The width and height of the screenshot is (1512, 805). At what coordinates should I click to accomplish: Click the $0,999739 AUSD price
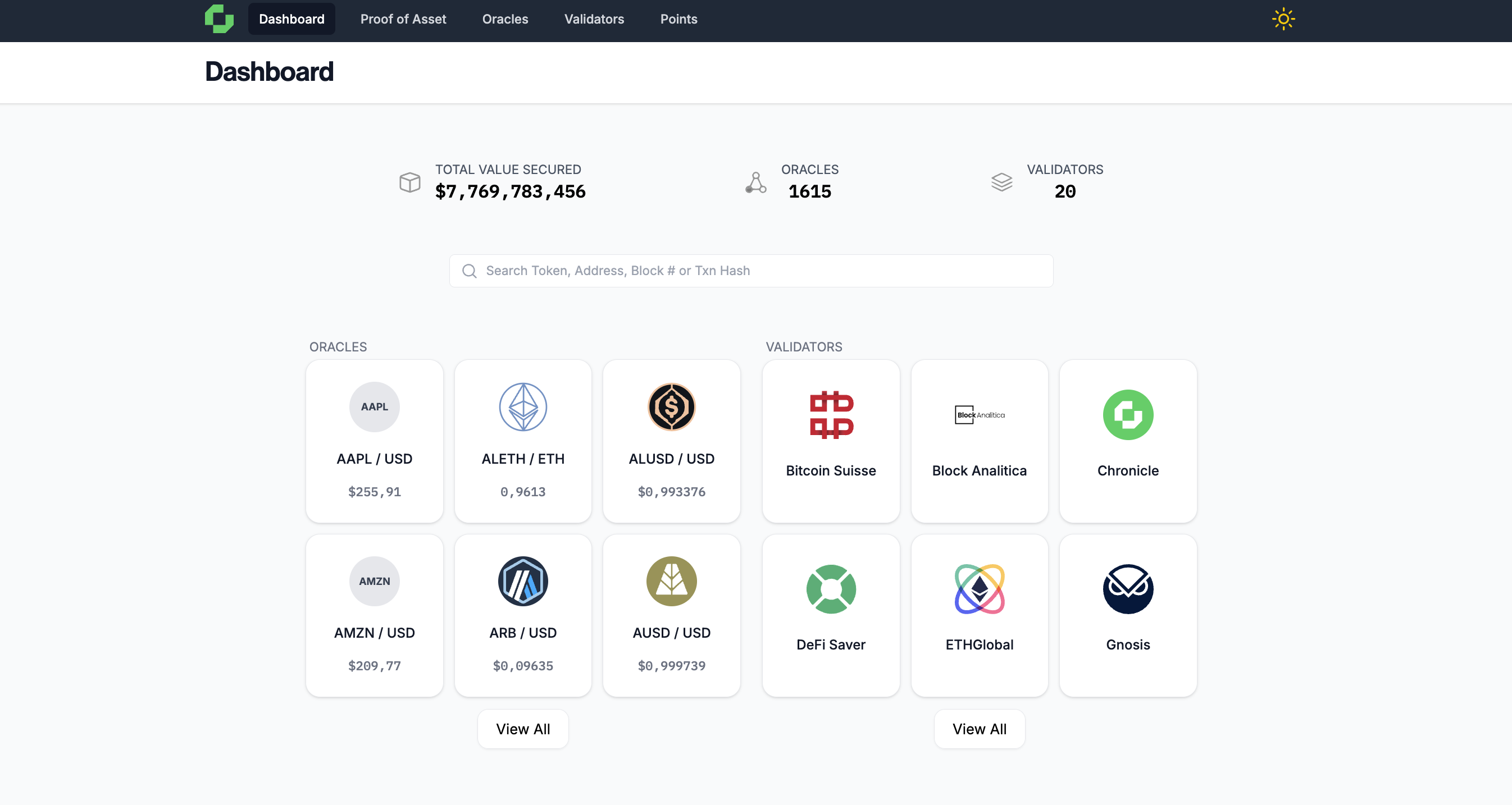[671, 666]
